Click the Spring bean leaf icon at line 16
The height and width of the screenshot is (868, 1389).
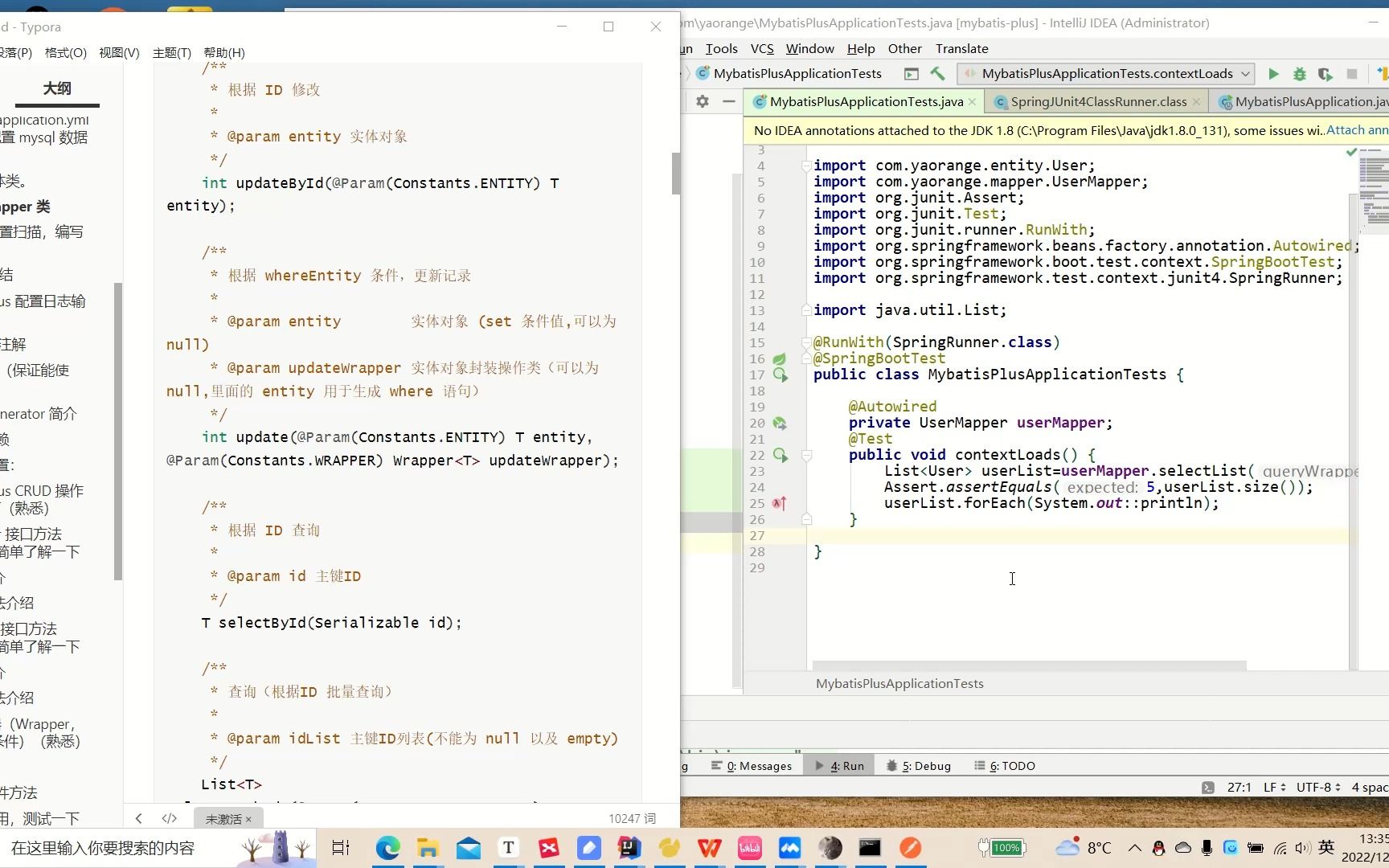tap(779, 358)
